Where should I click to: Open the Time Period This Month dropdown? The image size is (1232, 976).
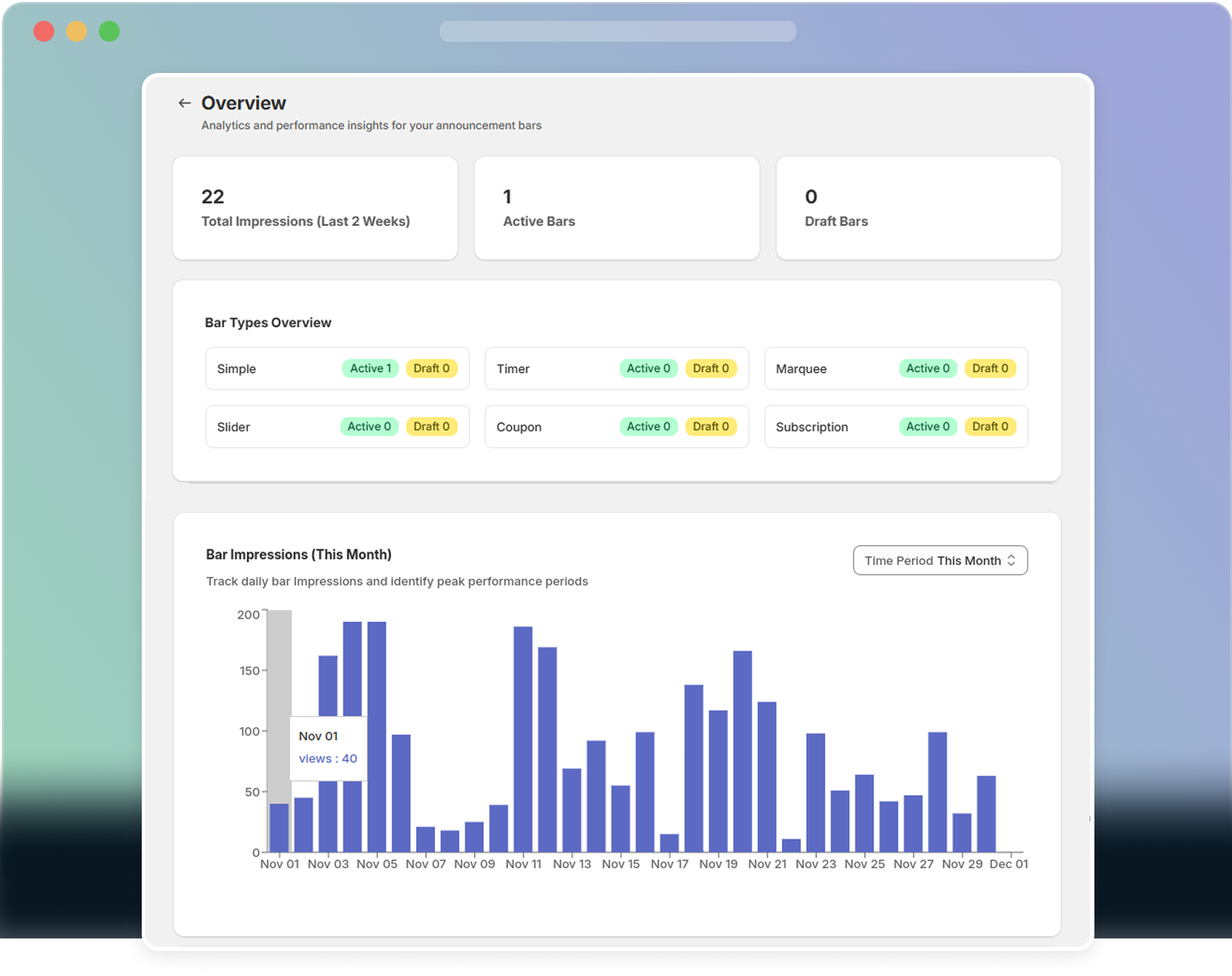click(940, 560)
